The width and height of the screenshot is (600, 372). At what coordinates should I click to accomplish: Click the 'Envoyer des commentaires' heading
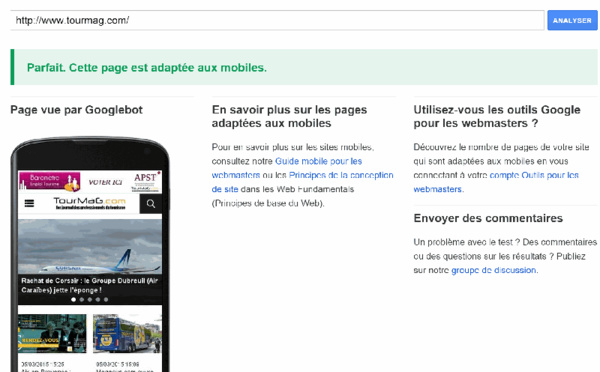click(488, 218)
